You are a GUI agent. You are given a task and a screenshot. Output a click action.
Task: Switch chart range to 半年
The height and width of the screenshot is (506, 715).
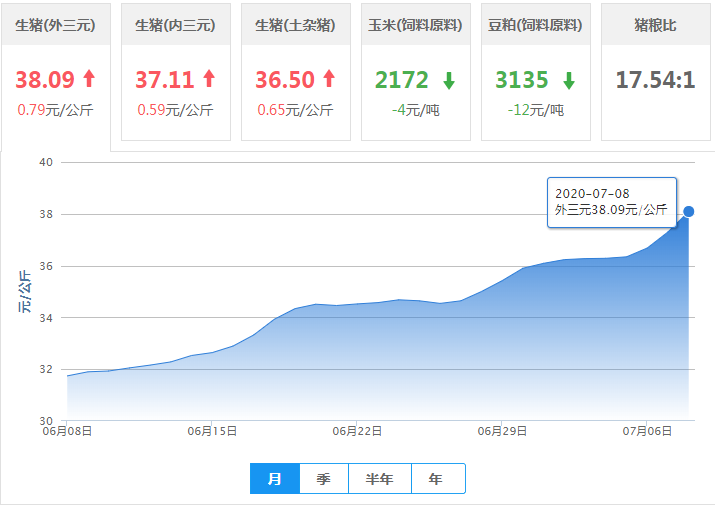(x=380, y=479)
